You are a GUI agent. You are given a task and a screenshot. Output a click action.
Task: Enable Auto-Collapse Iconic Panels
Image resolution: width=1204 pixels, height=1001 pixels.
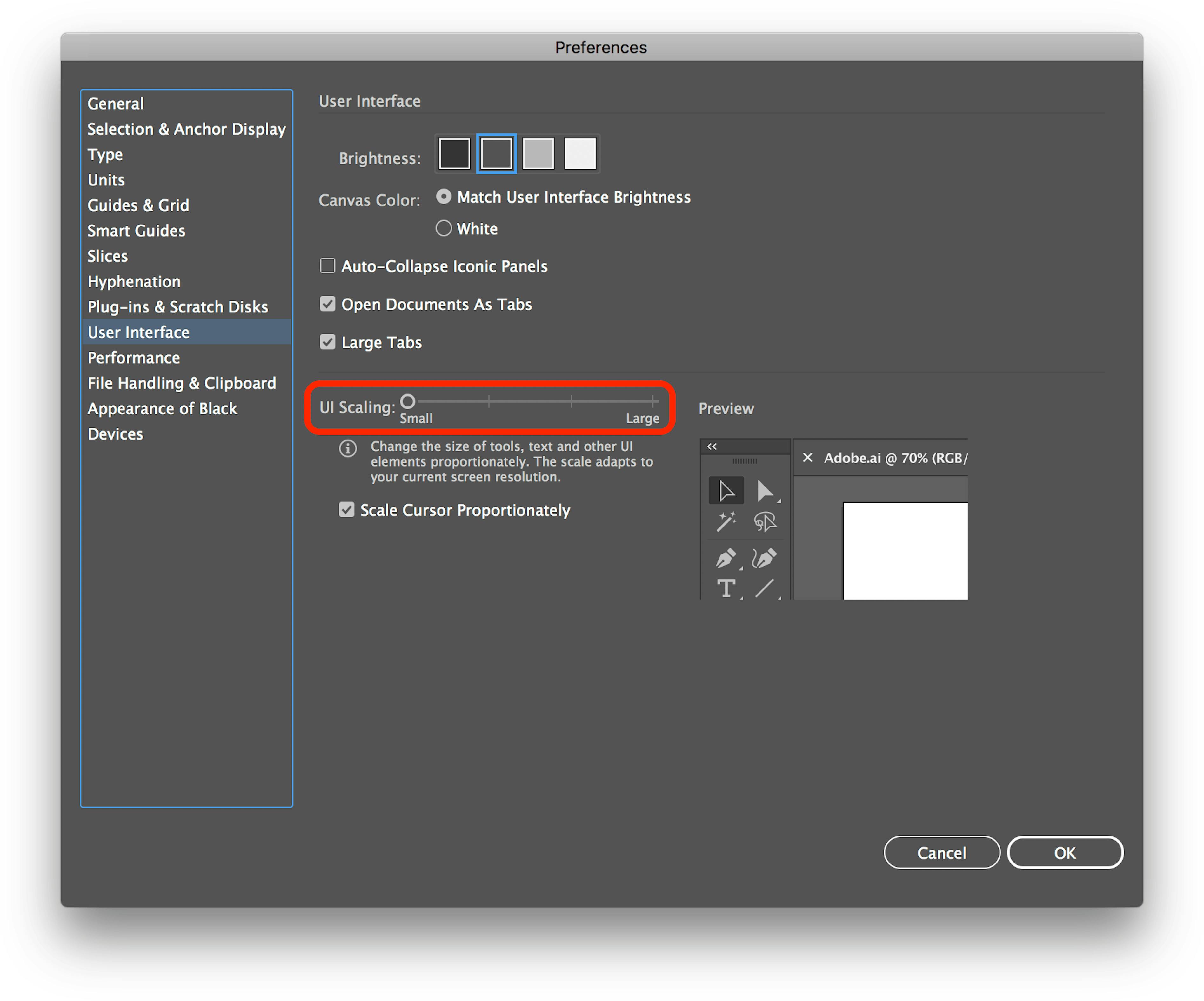pos(327,265)
